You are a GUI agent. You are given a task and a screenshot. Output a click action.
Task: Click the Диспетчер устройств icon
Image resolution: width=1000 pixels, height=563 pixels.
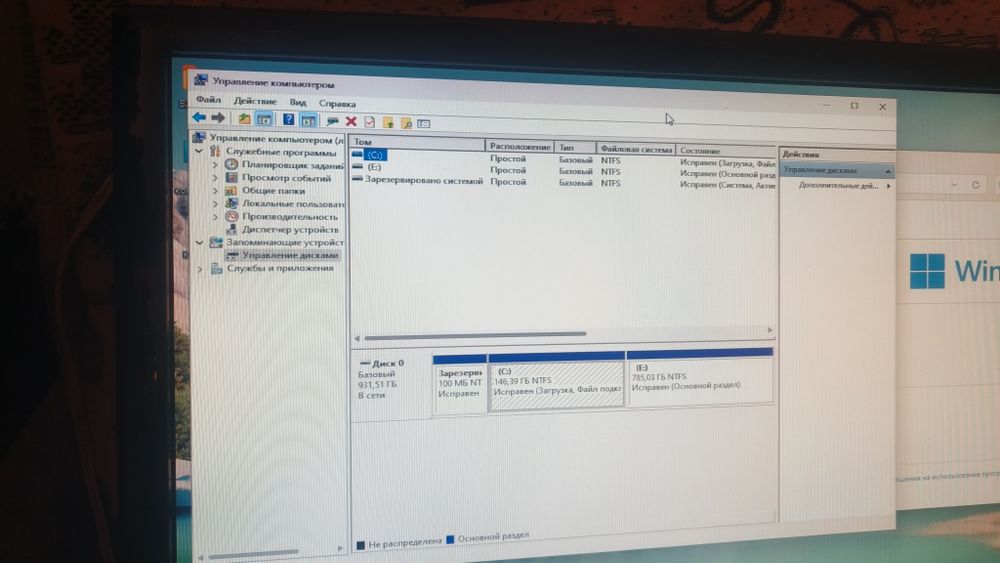coord(232,229)
